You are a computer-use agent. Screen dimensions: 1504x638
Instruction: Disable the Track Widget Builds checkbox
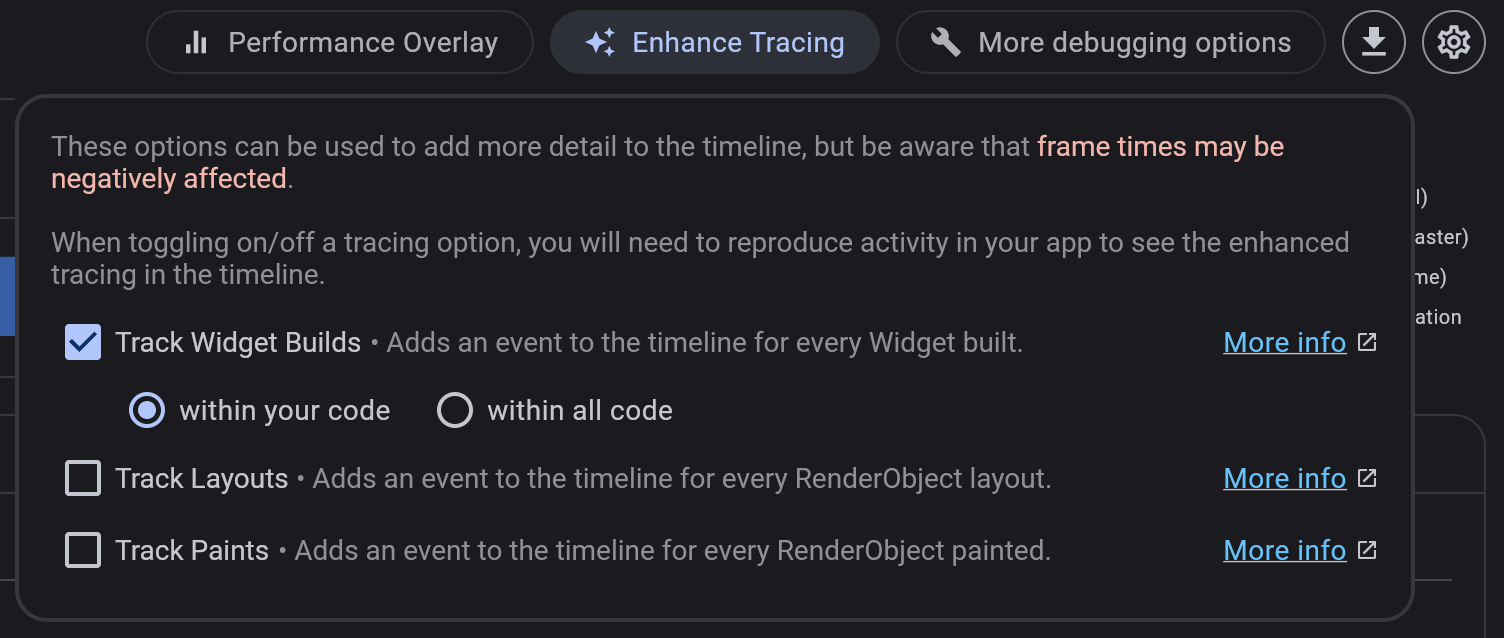click(x=83, y=342)
